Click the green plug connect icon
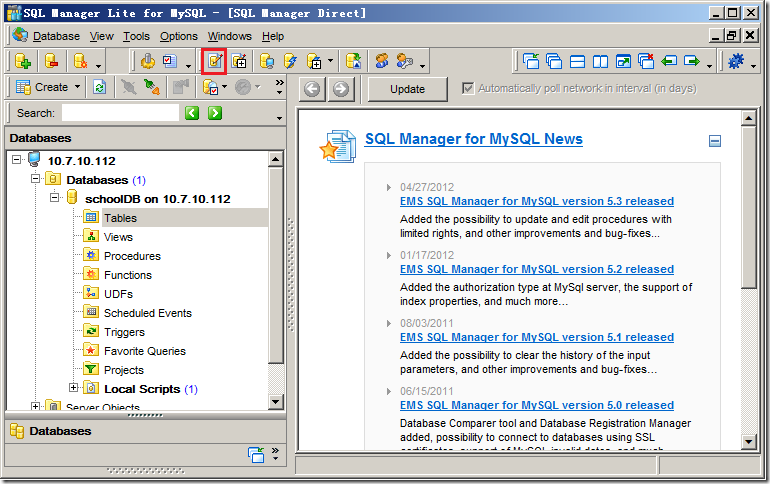This screenshot has height=484, width=770. tap(152, 87)
